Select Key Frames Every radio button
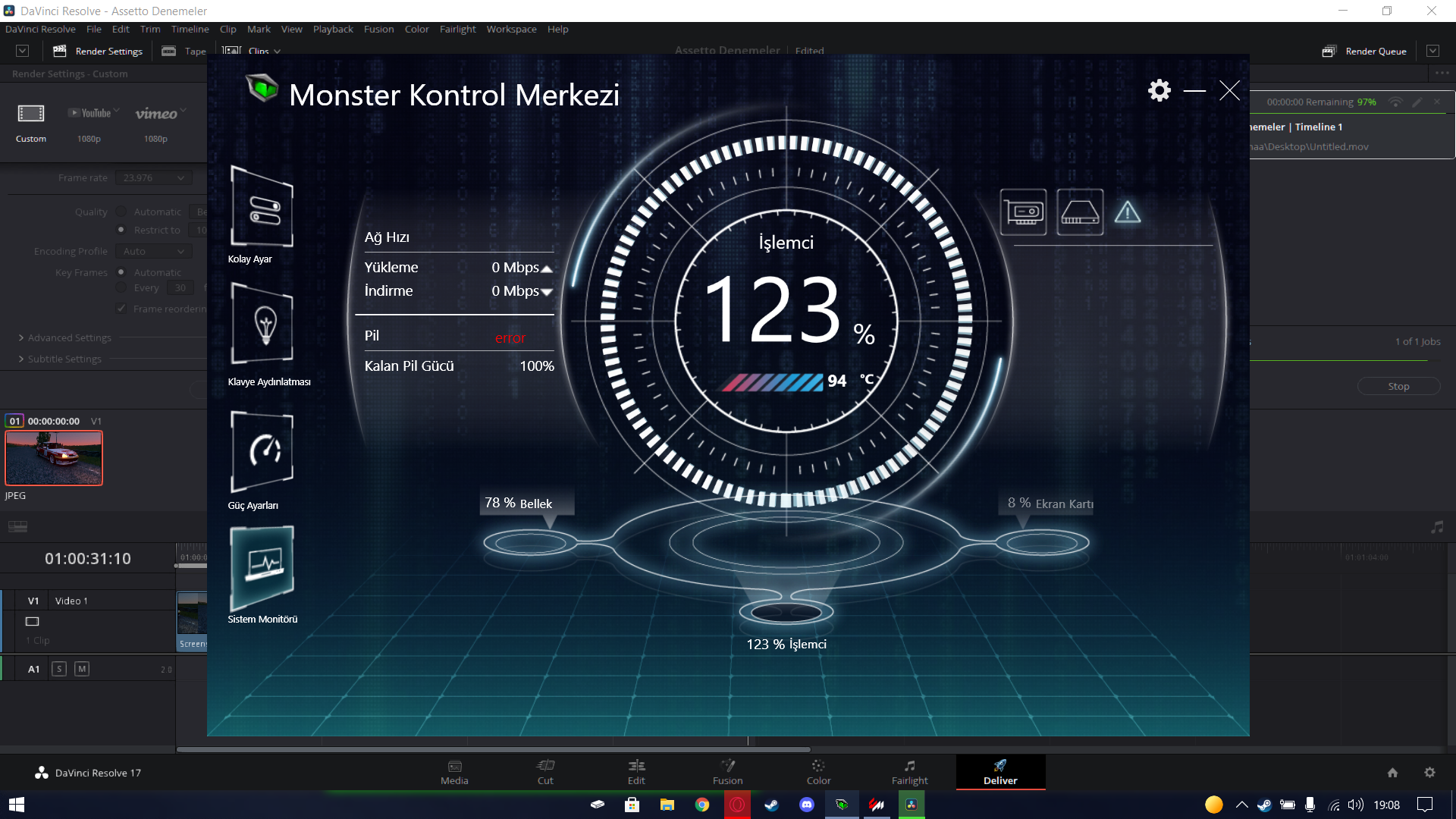The width and height of the screenshot is (1456, 819). point(121,287)
